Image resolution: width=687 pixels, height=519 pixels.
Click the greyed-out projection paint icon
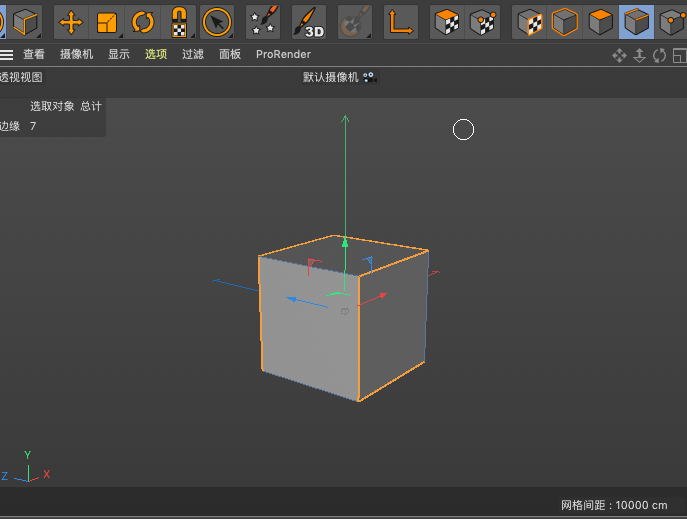click(x=355, y=22)
